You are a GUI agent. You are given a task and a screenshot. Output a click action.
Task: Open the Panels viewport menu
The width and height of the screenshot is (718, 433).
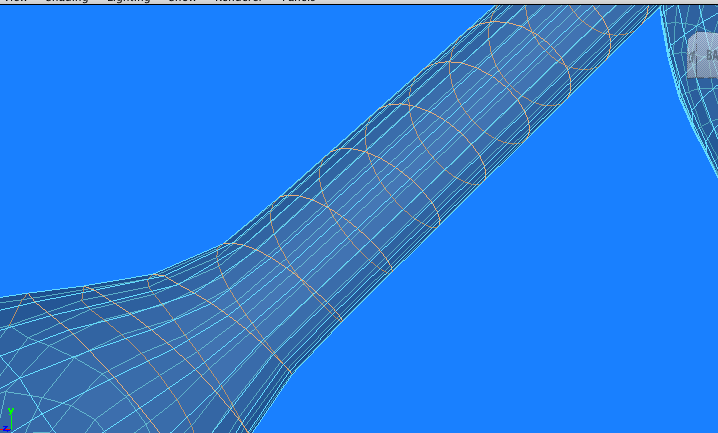click(299, 1)
